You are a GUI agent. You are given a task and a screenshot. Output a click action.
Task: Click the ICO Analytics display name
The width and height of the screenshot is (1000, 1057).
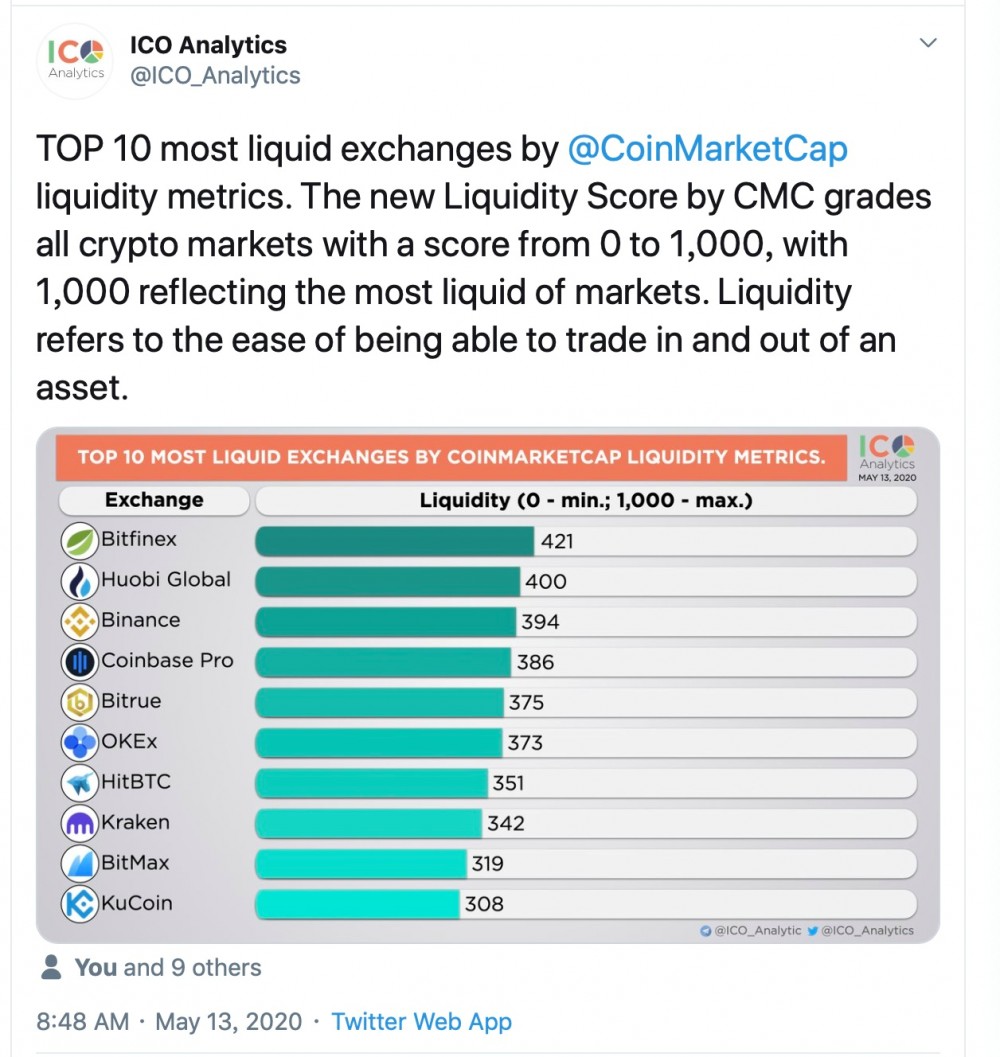pyautogui.click(x=207, y=44)
